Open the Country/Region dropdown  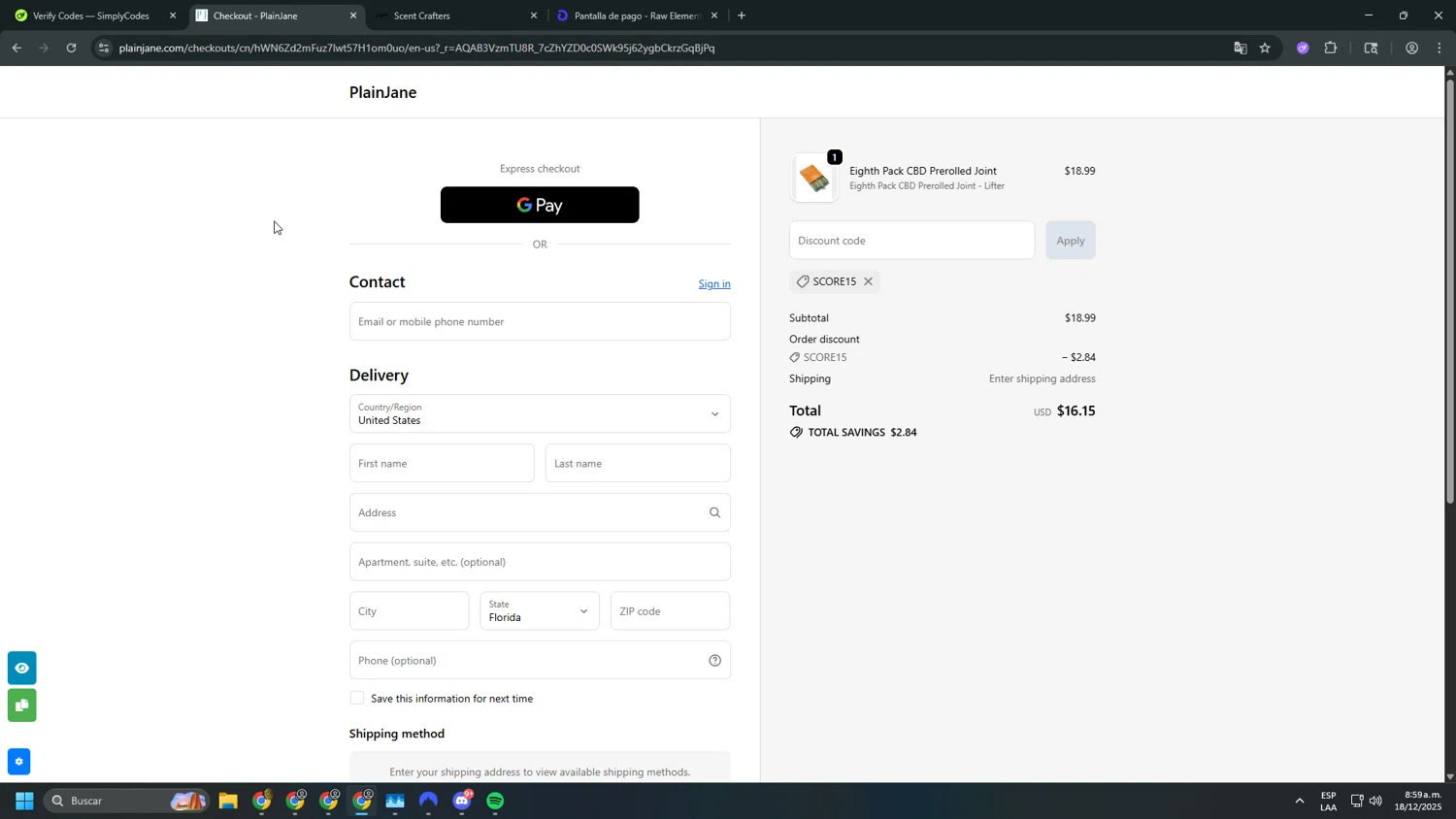[x=540, y=413]
